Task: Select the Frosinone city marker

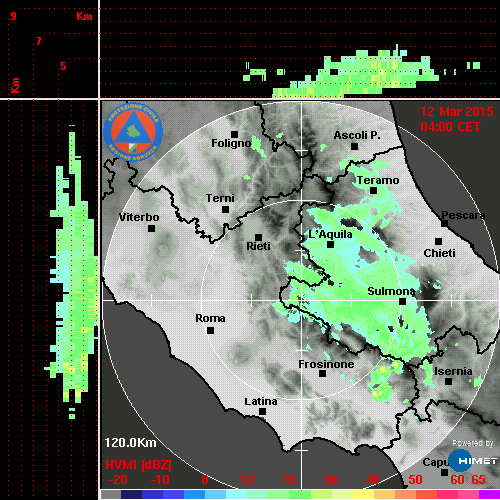Action: point(322,374)
